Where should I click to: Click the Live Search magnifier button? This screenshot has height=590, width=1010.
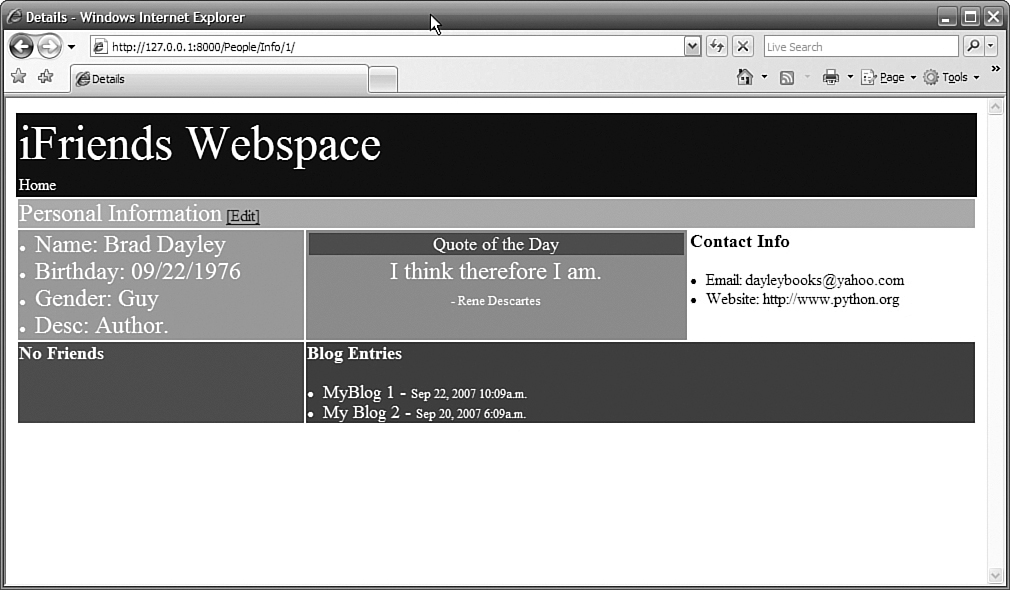(x=972, y=46)
